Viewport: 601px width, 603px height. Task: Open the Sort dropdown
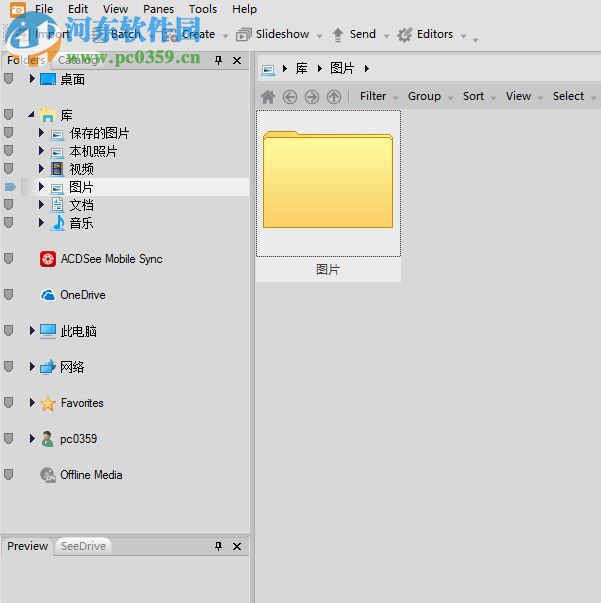[x=479, y=96]
